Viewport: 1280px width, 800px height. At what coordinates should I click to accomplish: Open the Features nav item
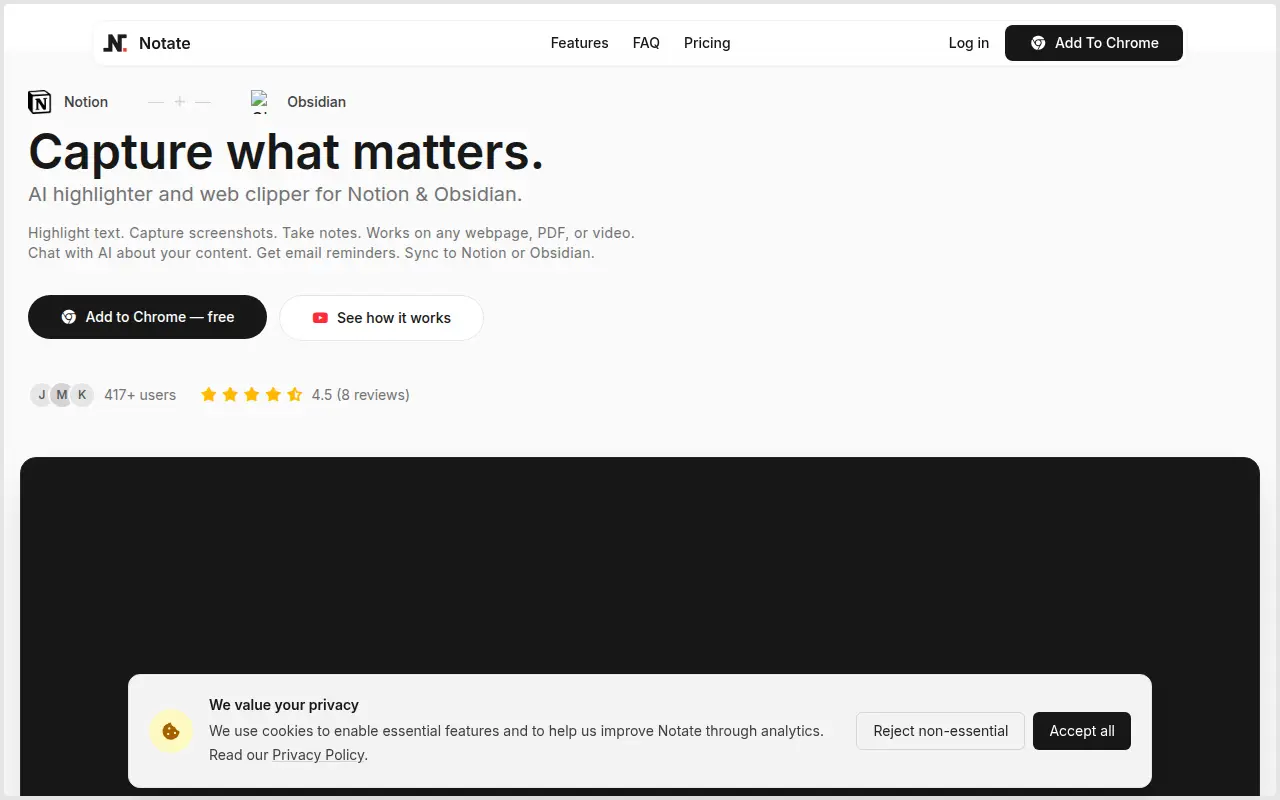pyautogui.click(x=580, y=43)
